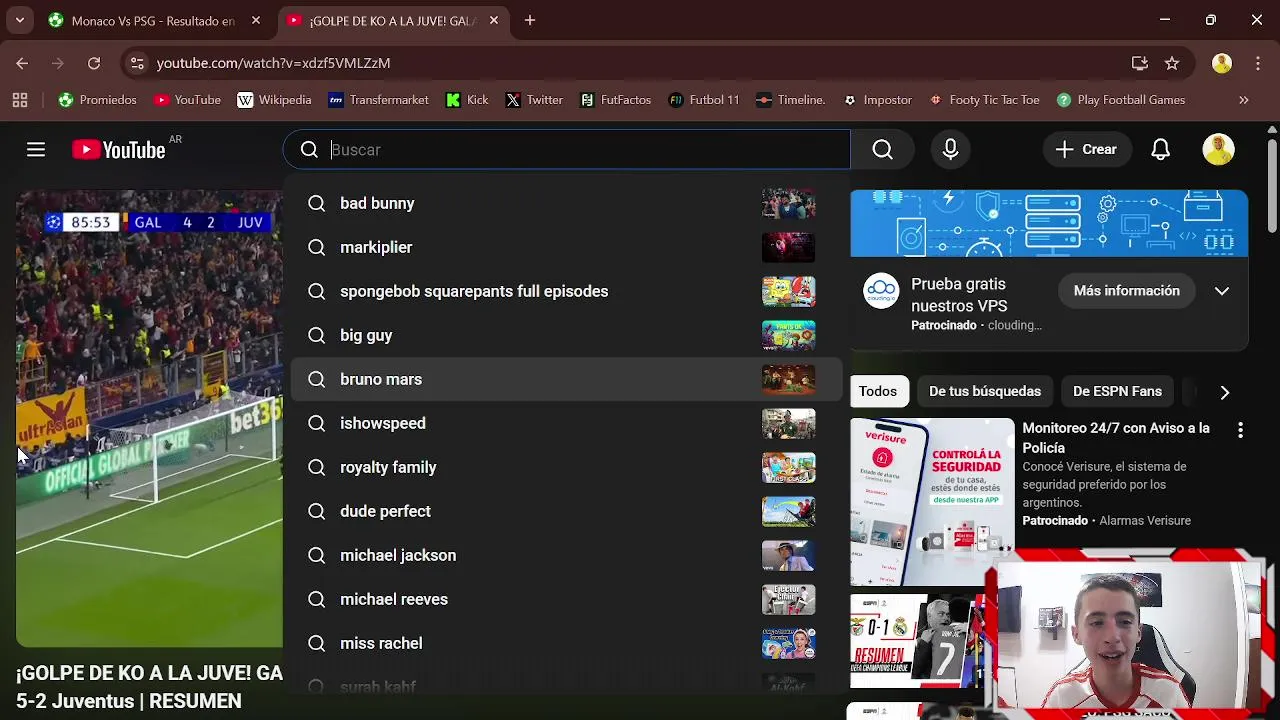Image resolution: width=1280 pixels, height=720 pixels.
Task: Open the Transfermarkt bookmark
Action: pos(378,100)
